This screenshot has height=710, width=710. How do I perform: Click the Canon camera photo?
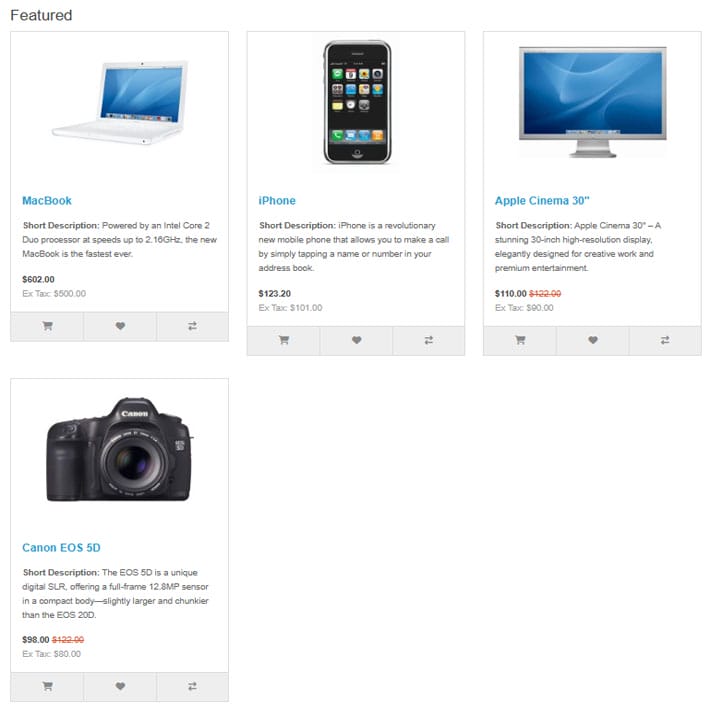coord(120,449)
